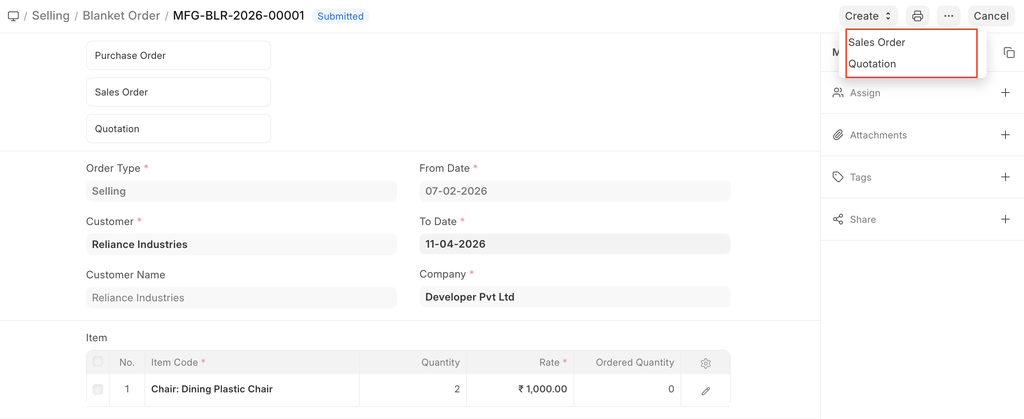Image resolution: width=1024 pixels, height=419 pixels.
Task: Toggle select-all checkbox in Item table
Action: click(x=98, y=362)
